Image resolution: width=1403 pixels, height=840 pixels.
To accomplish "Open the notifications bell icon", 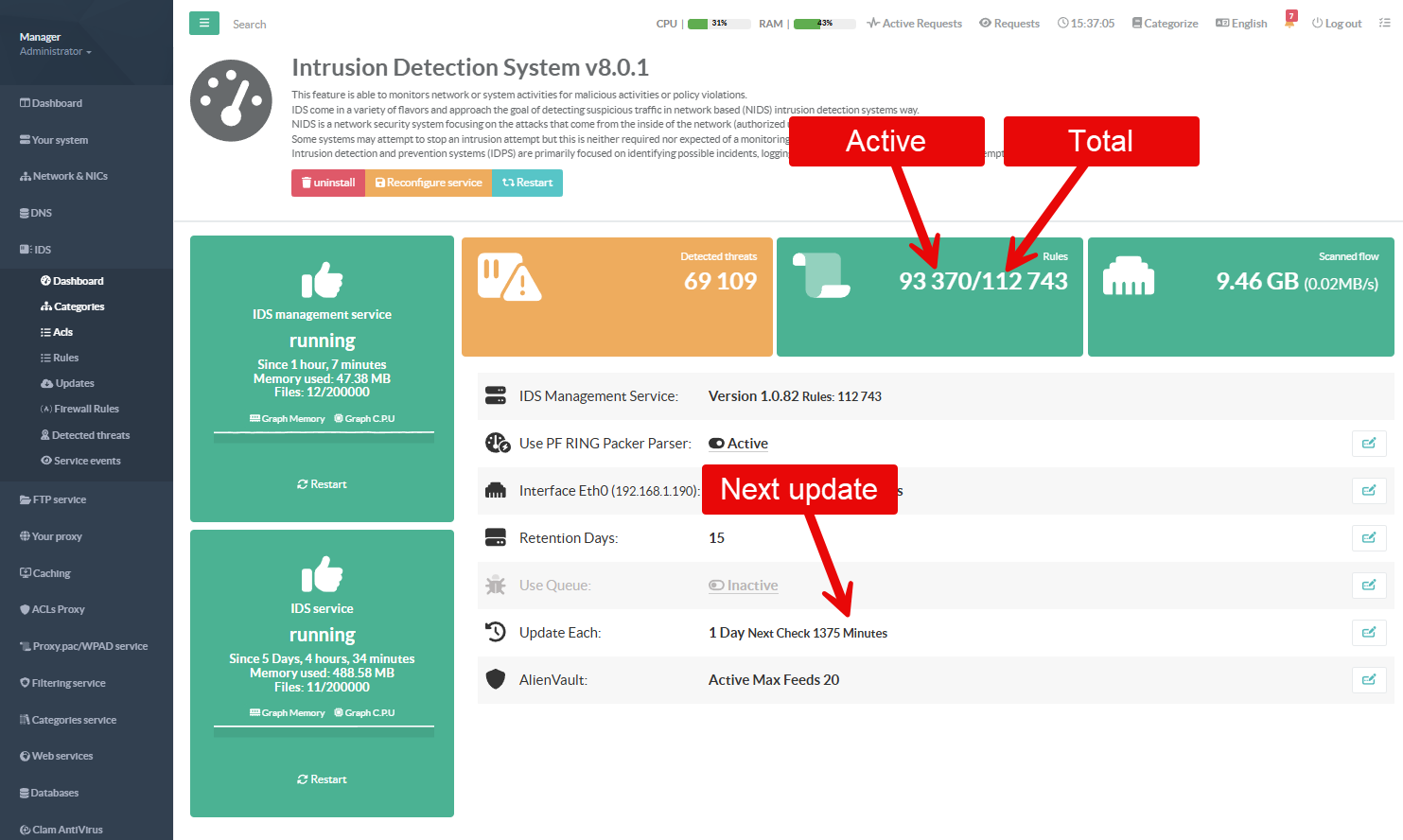I will click(1289, 21).
